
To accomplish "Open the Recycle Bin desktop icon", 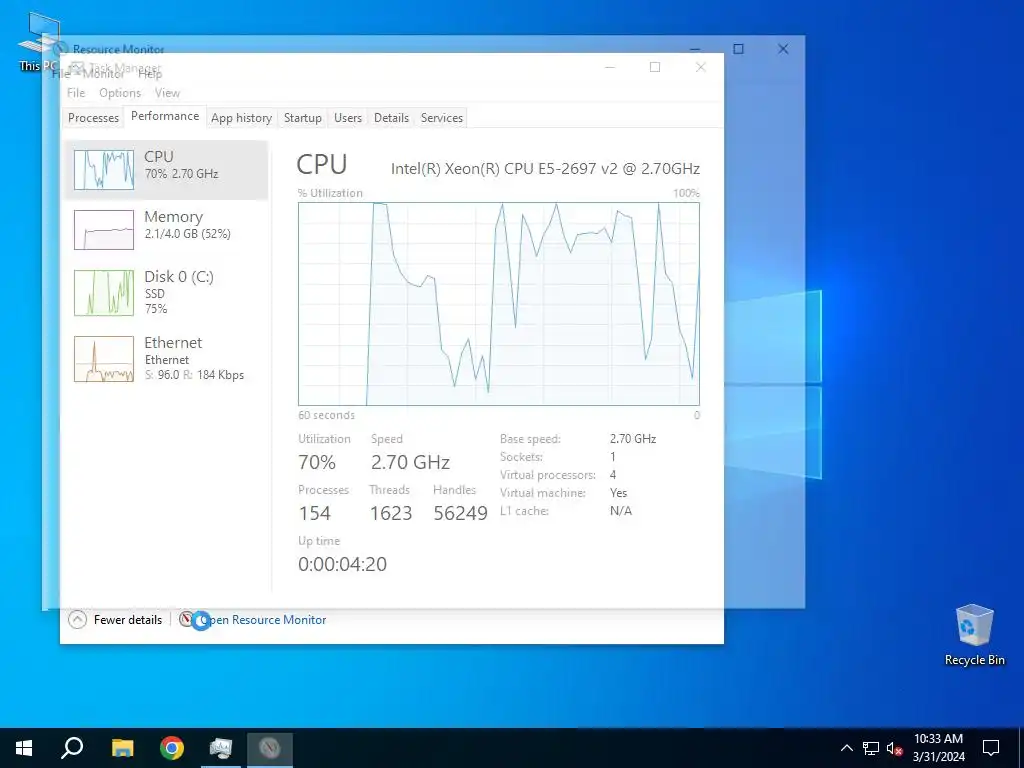I will pos(974,635).
